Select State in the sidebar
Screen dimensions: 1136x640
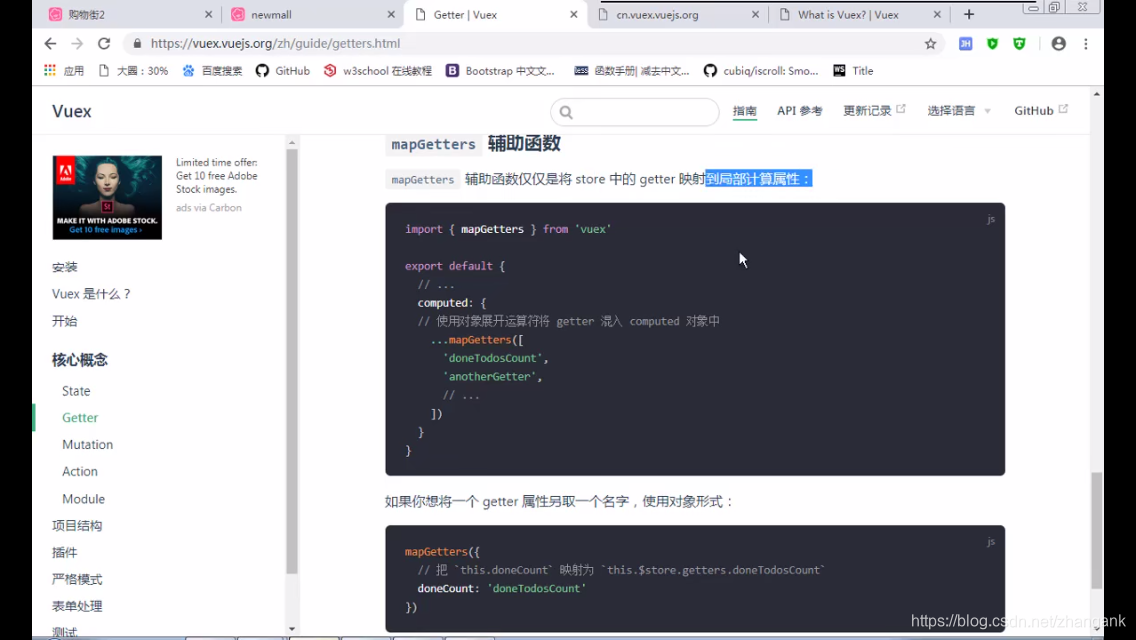pyautogui.click(x=76, y=391)
